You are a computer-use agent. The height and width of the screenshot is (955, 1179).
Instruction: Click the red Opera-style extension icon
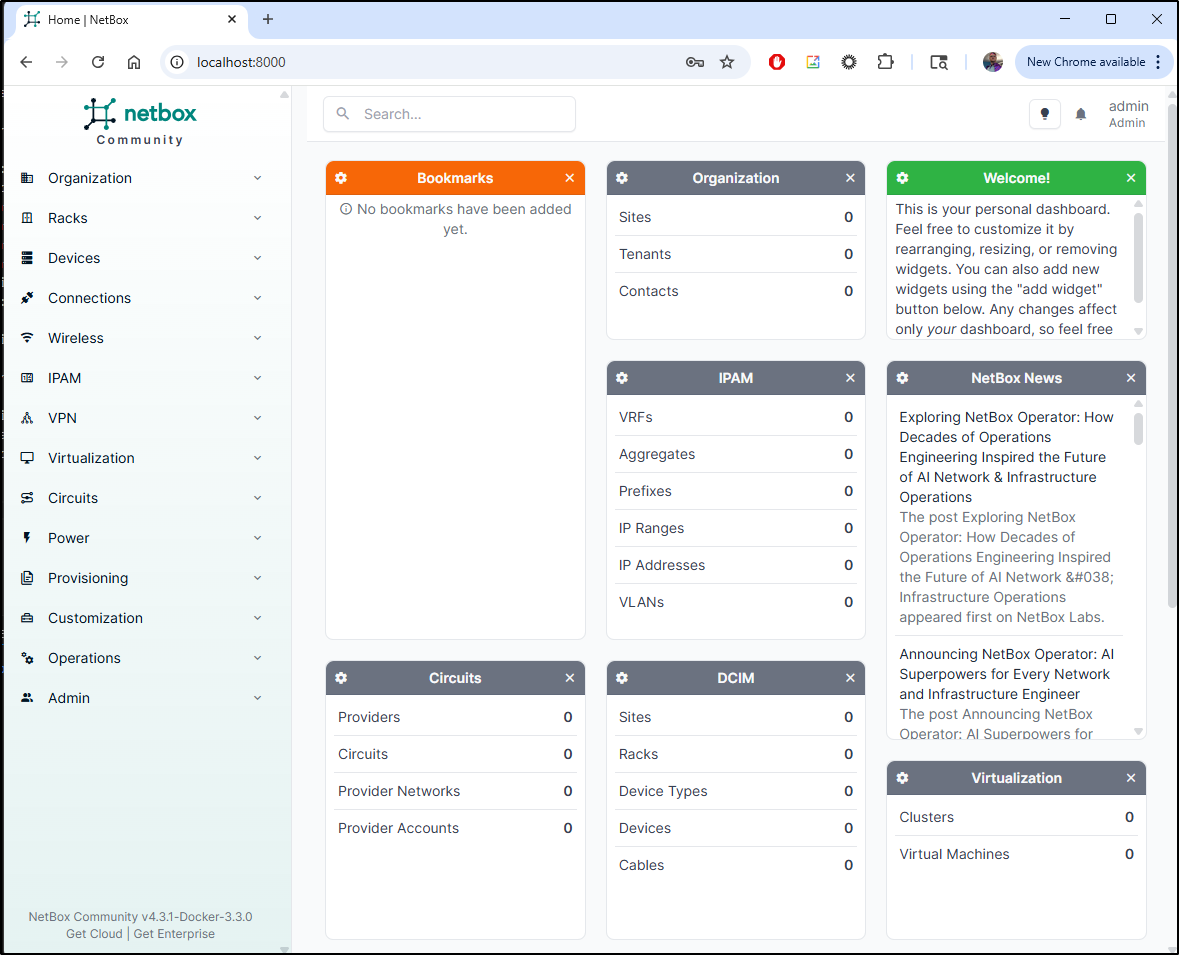pos(777,62)
